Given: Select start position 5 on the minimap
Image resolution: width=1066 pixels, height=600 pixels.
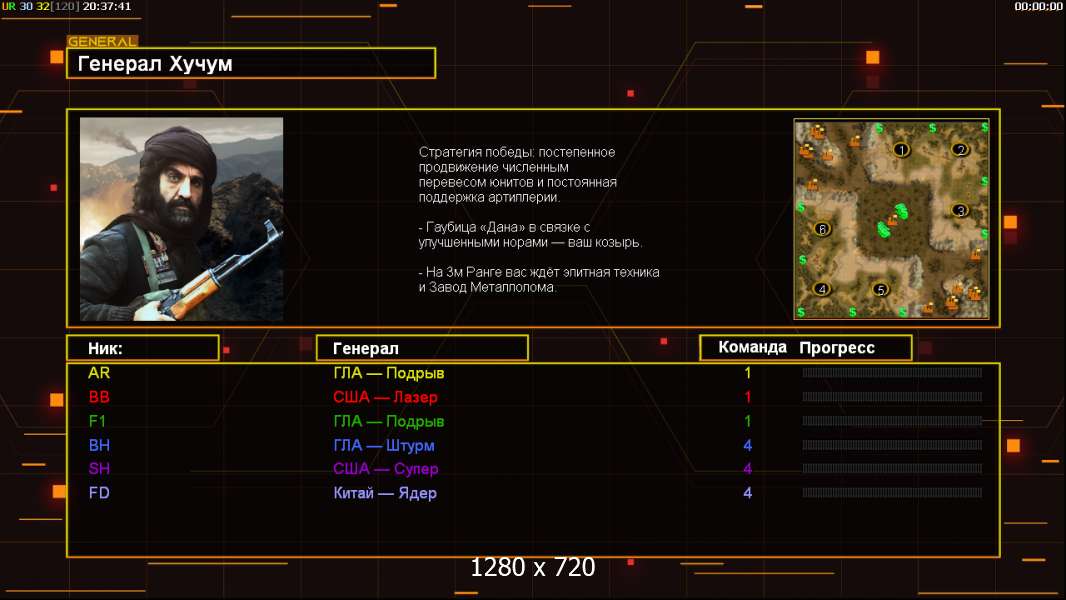Looking at the screenshot, I should [x=880, y=289].
